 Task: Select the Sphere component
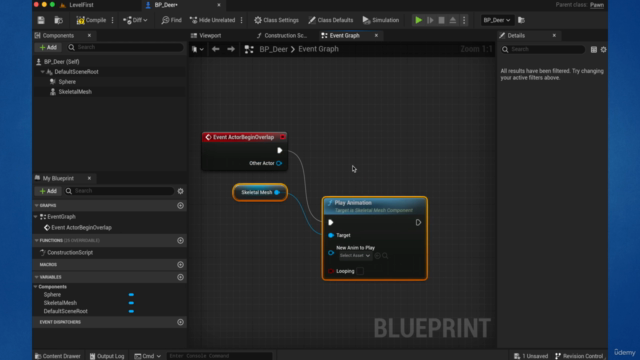pos(67,82)
